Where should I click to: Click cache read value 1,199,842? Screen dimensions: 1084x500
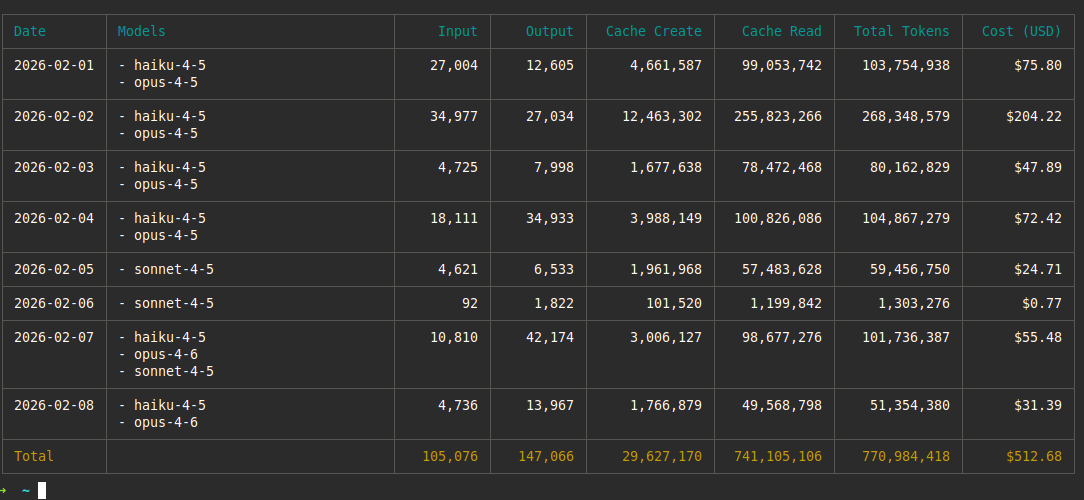pos(786,304)
